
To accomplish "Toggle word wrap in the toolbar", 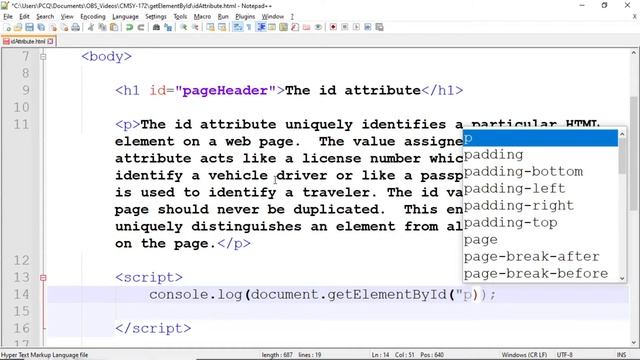I will [237, 27].
